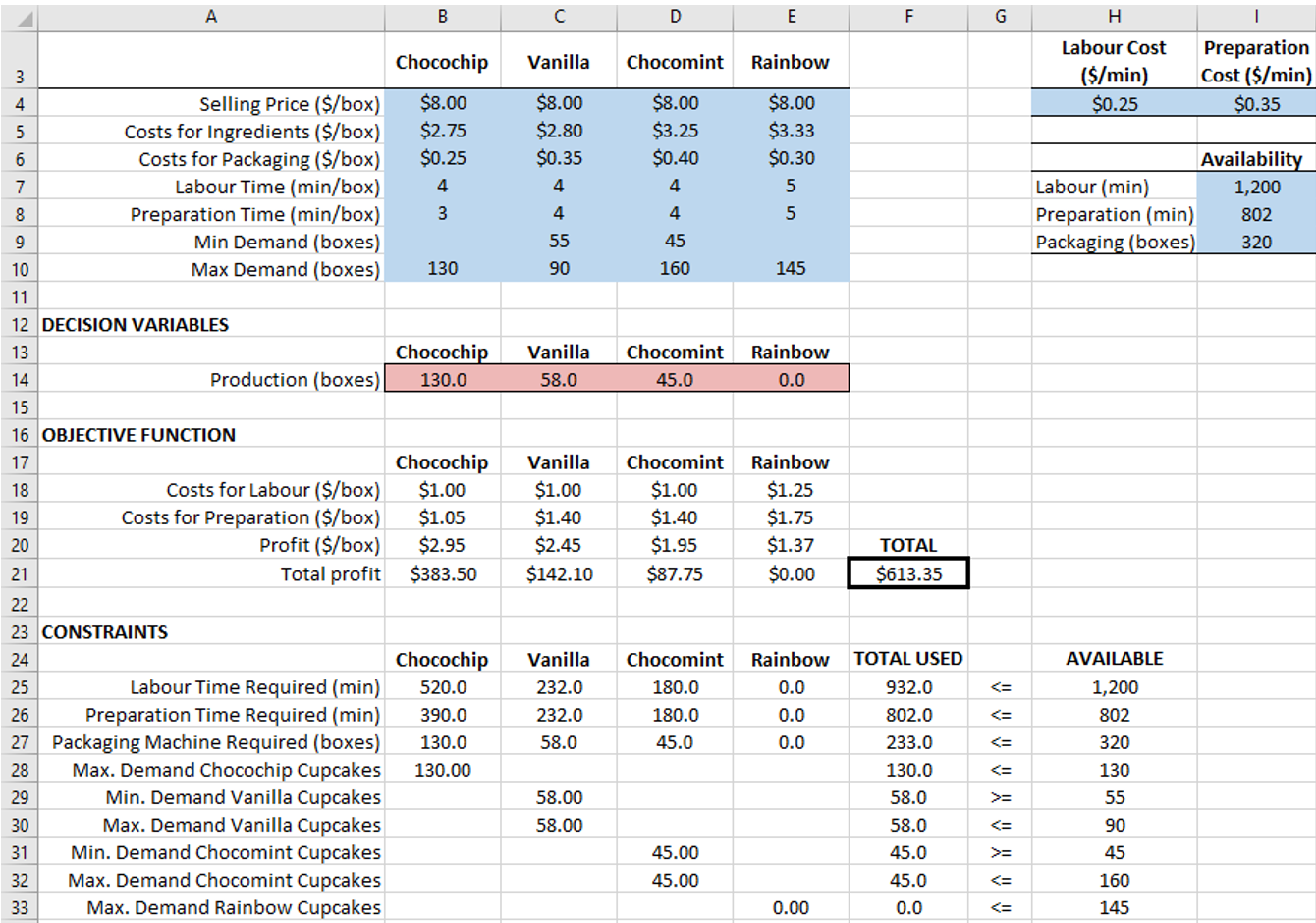The height and width of the screenshot is (923, 1316).
Task: Click the TOTAL USED column heading
Action: click(908, 659)
